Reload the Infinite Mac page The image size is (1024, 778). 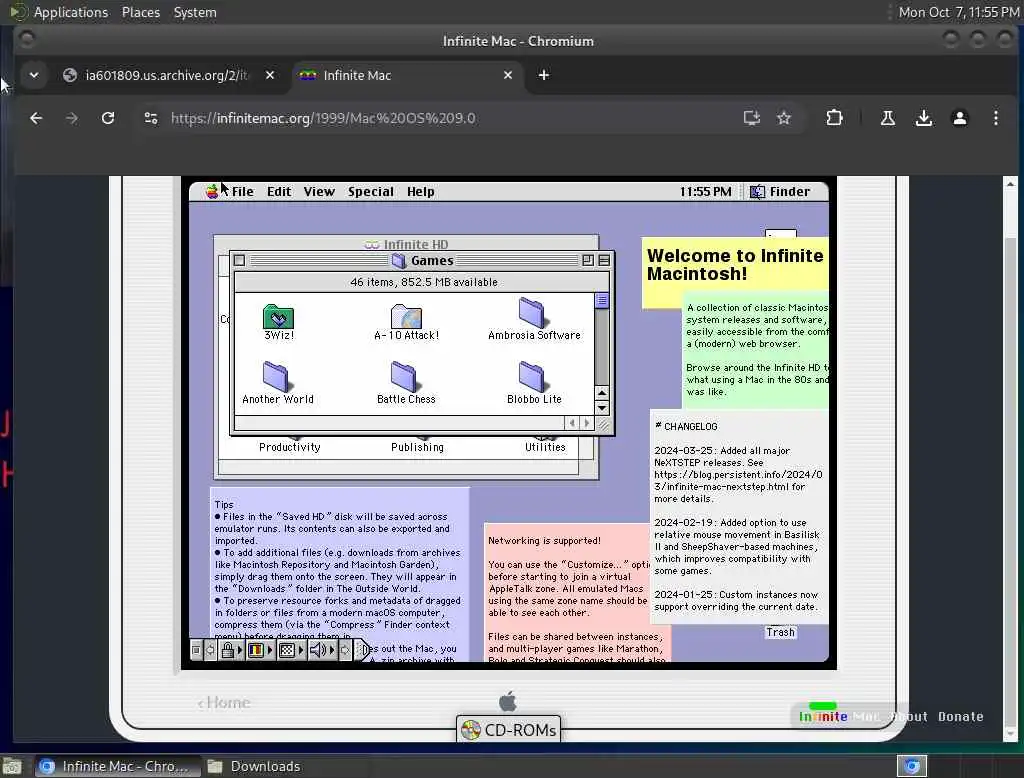pyautogui.click(x=108, y=118)
